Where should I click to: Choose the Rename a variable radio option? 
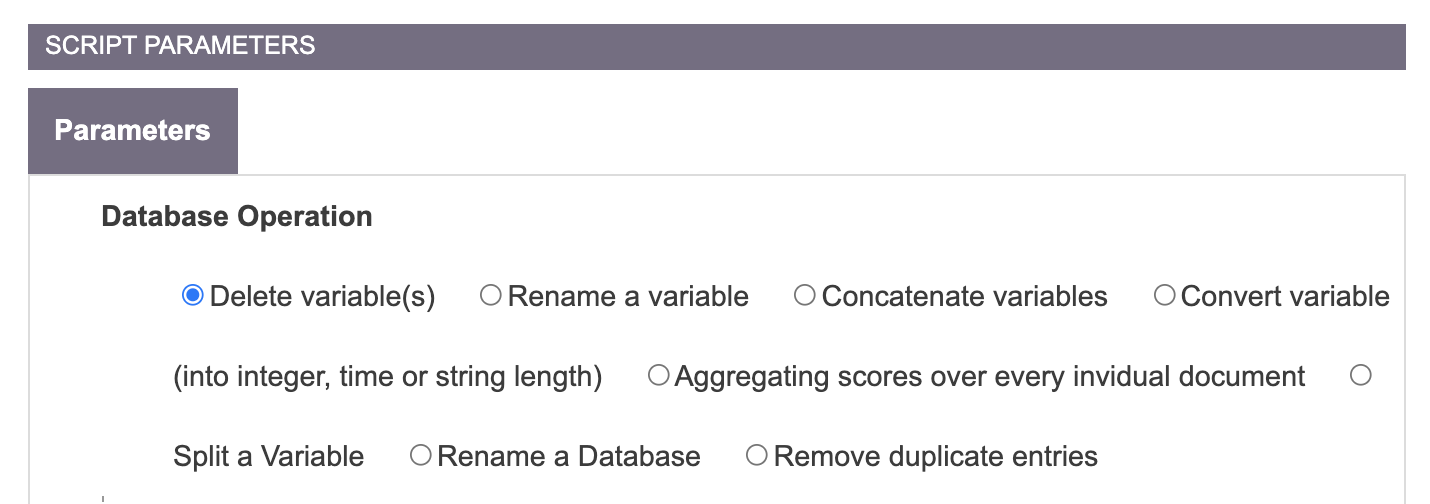[491, 296]
